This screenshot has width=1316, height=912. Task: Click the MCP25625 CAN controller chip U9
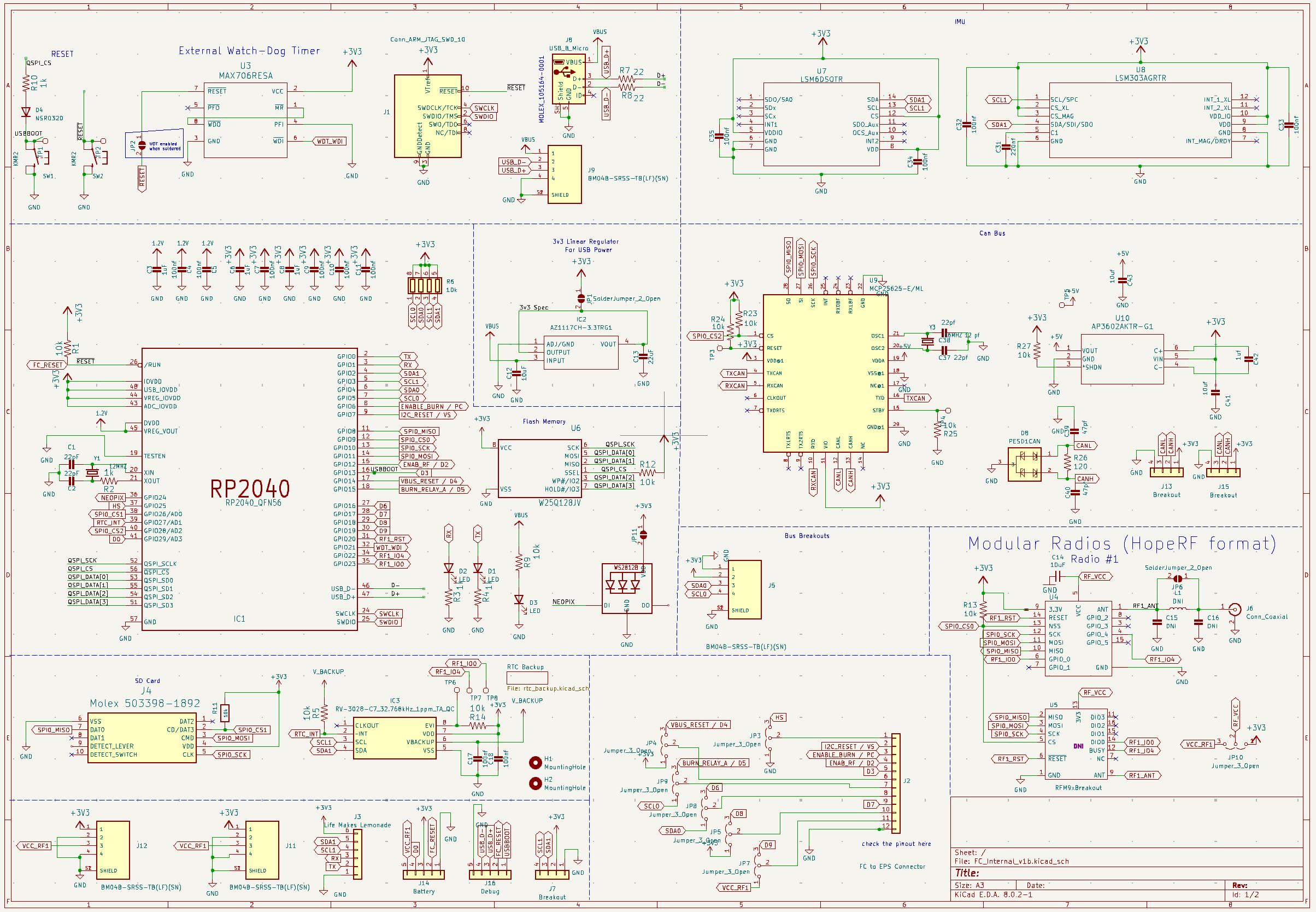click(x=825, y=374)
